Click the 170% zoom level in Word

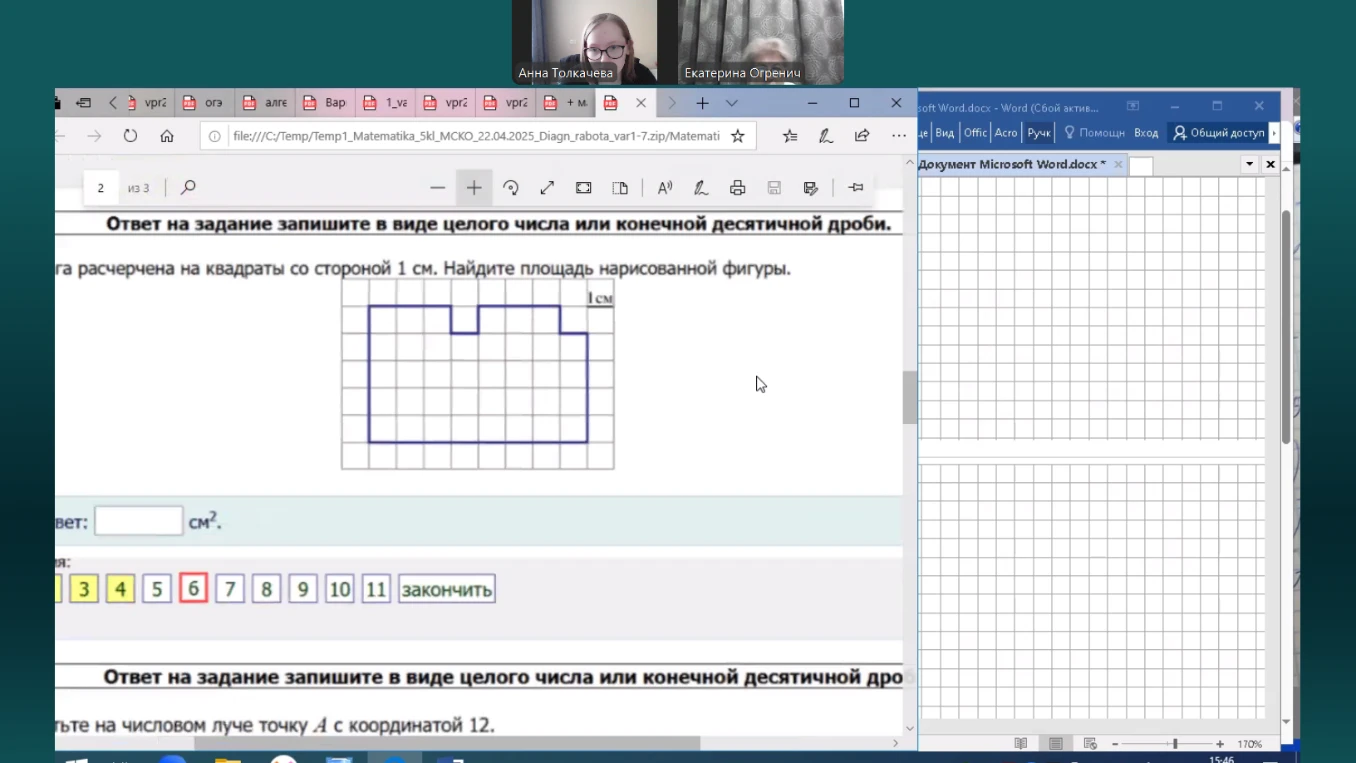pyautogui.click(x=1249, y=744)
